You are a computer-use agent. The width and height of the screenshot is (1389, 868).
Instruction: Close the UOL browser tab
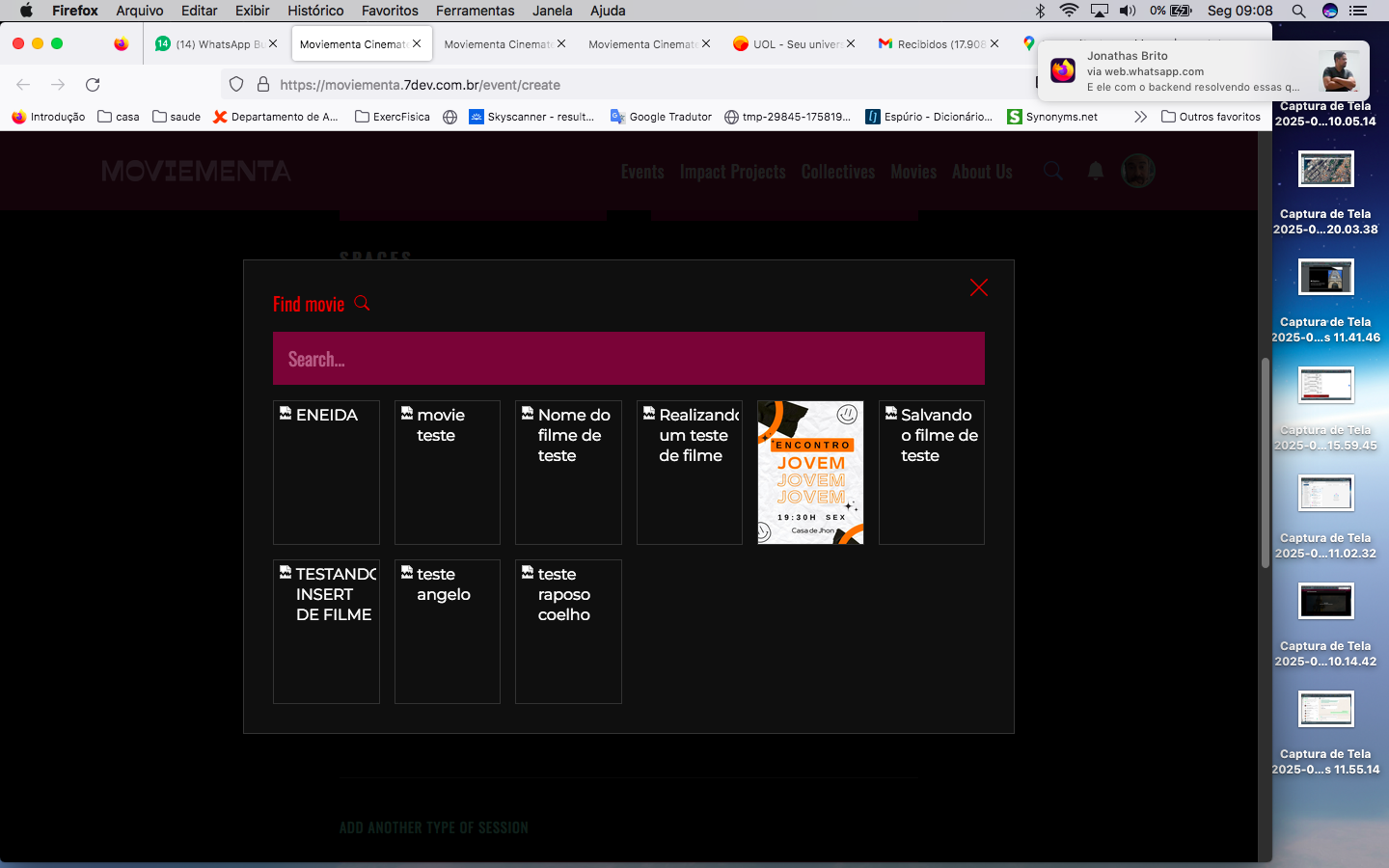[x=851, y=44]
